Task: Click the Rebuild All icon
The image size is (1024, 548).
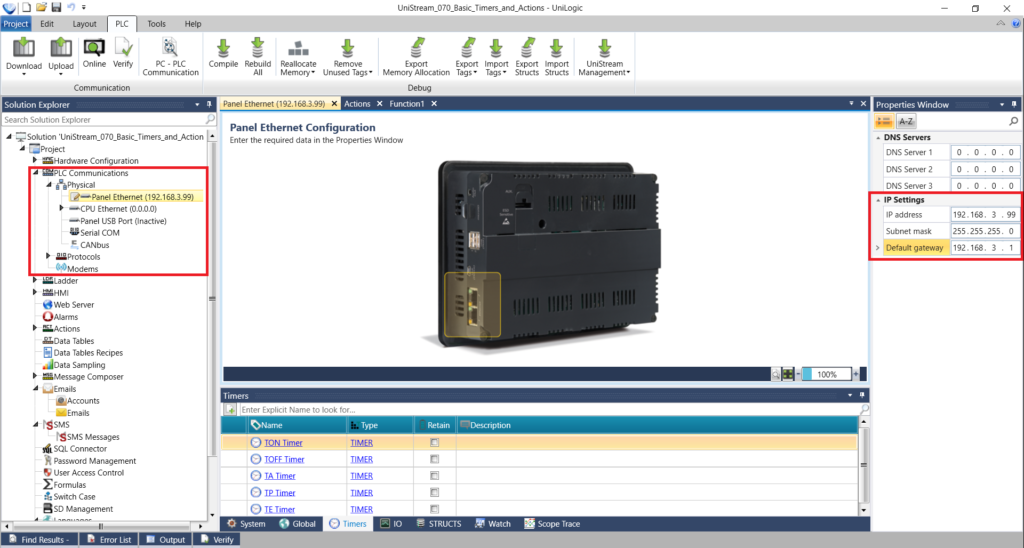Action: tap(257, 48)
